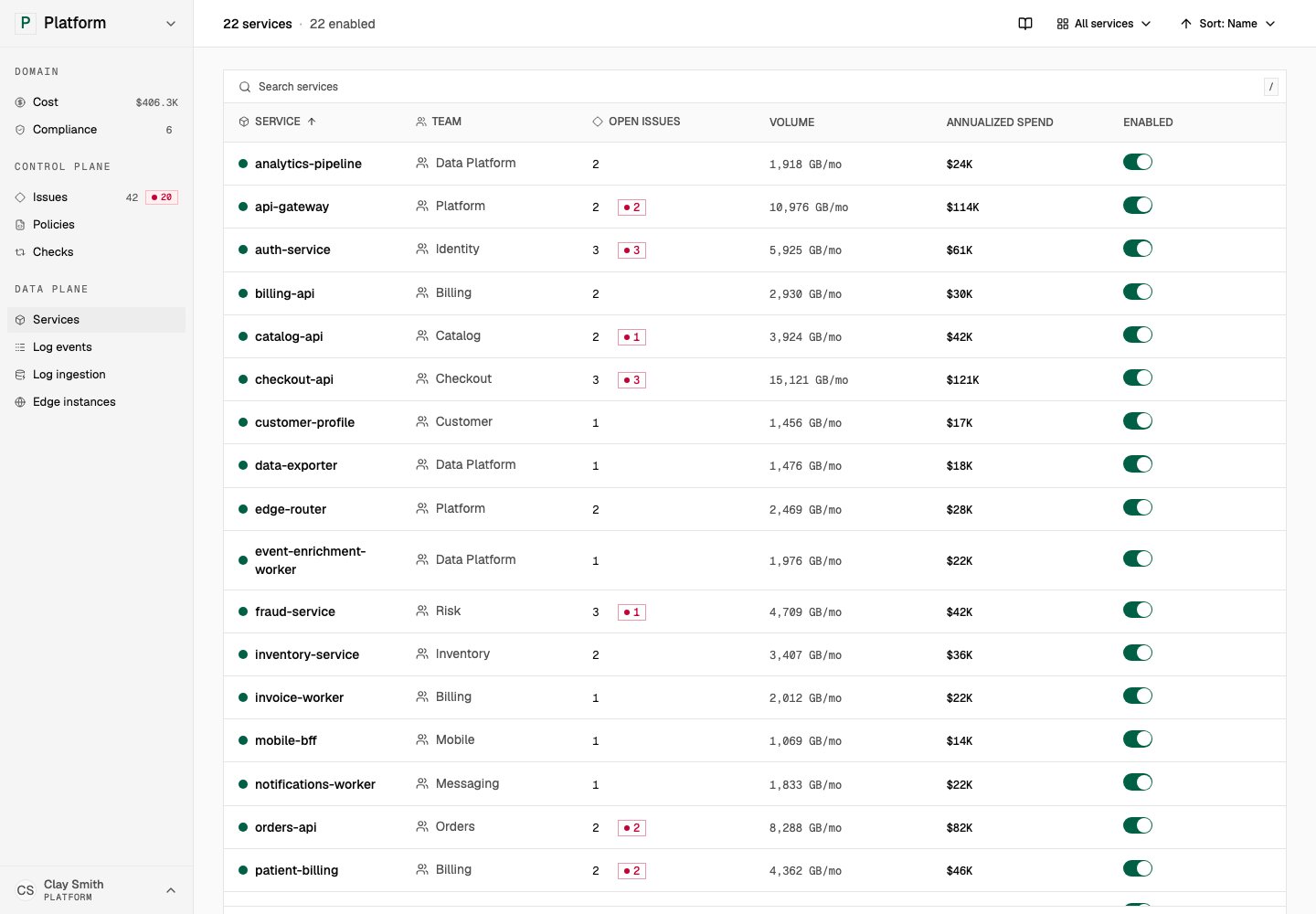Click the CS user avatar

tap(26, 890)
